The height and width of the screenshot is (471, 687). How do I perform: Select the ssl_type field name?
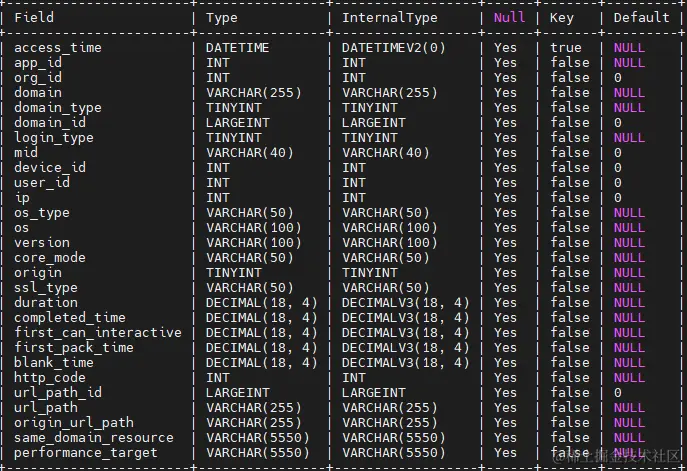pyautogui.click(x=46, y=287)
